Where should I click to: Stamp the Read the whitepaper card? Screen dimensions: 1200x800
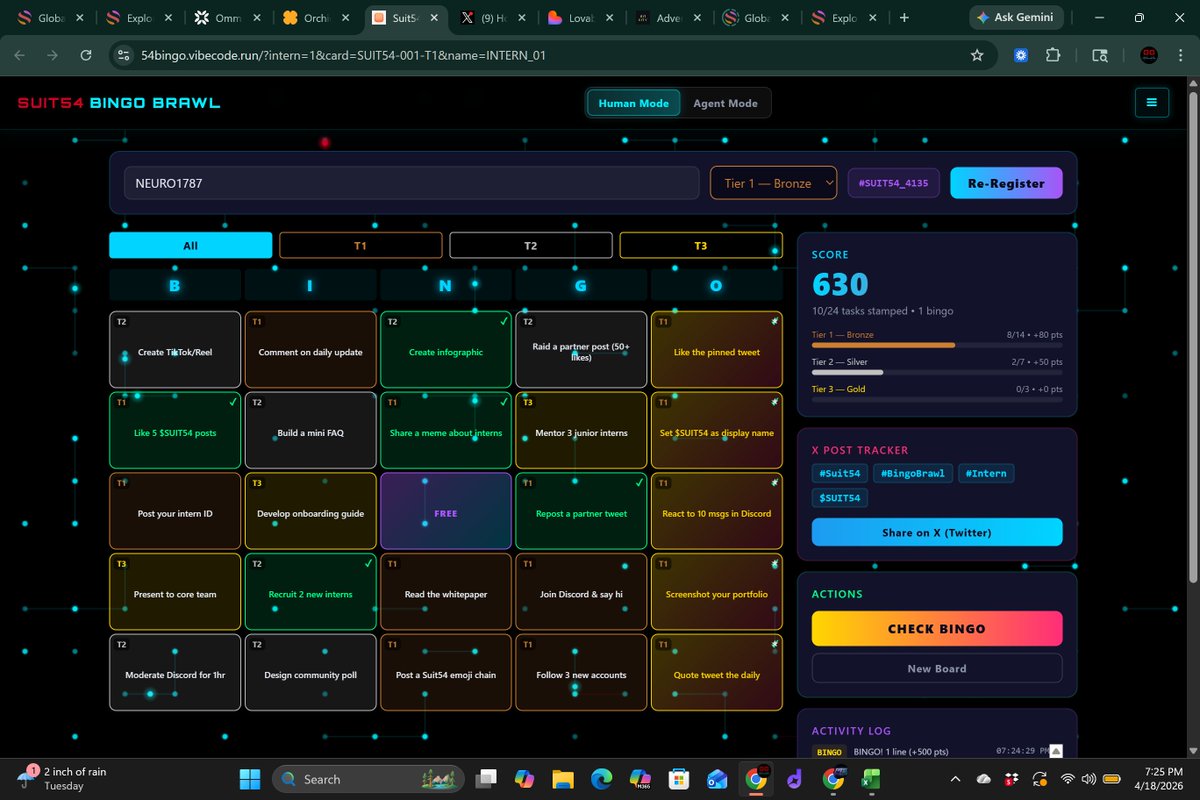pyautogui.click(x=446, y=592)
